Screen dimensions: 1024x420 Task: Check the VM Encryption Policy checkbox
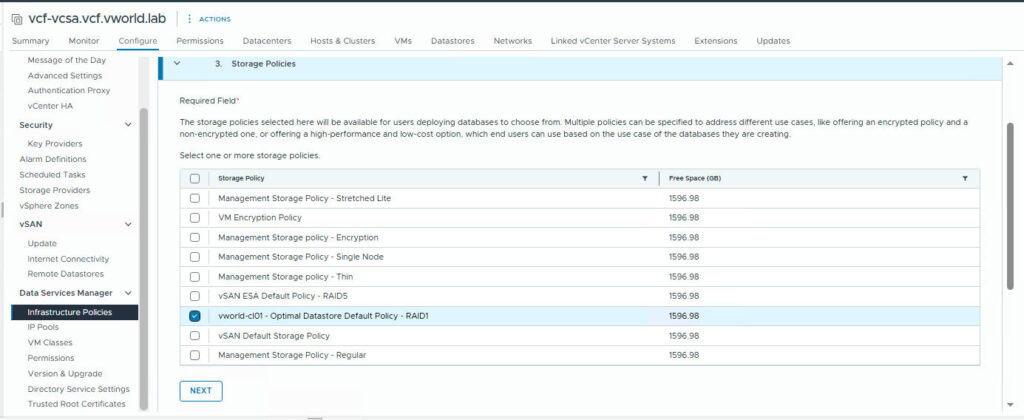[195, 218]
